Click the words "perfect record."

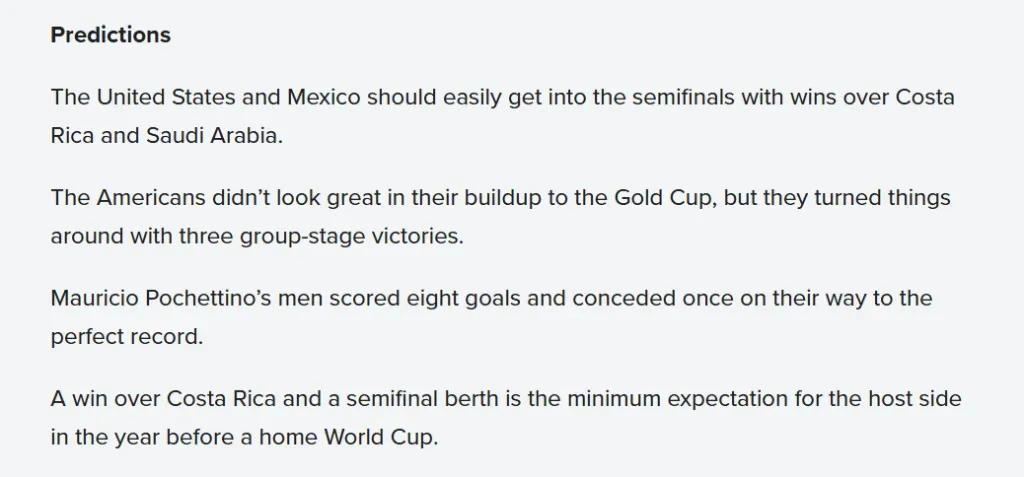coord(127,337)
